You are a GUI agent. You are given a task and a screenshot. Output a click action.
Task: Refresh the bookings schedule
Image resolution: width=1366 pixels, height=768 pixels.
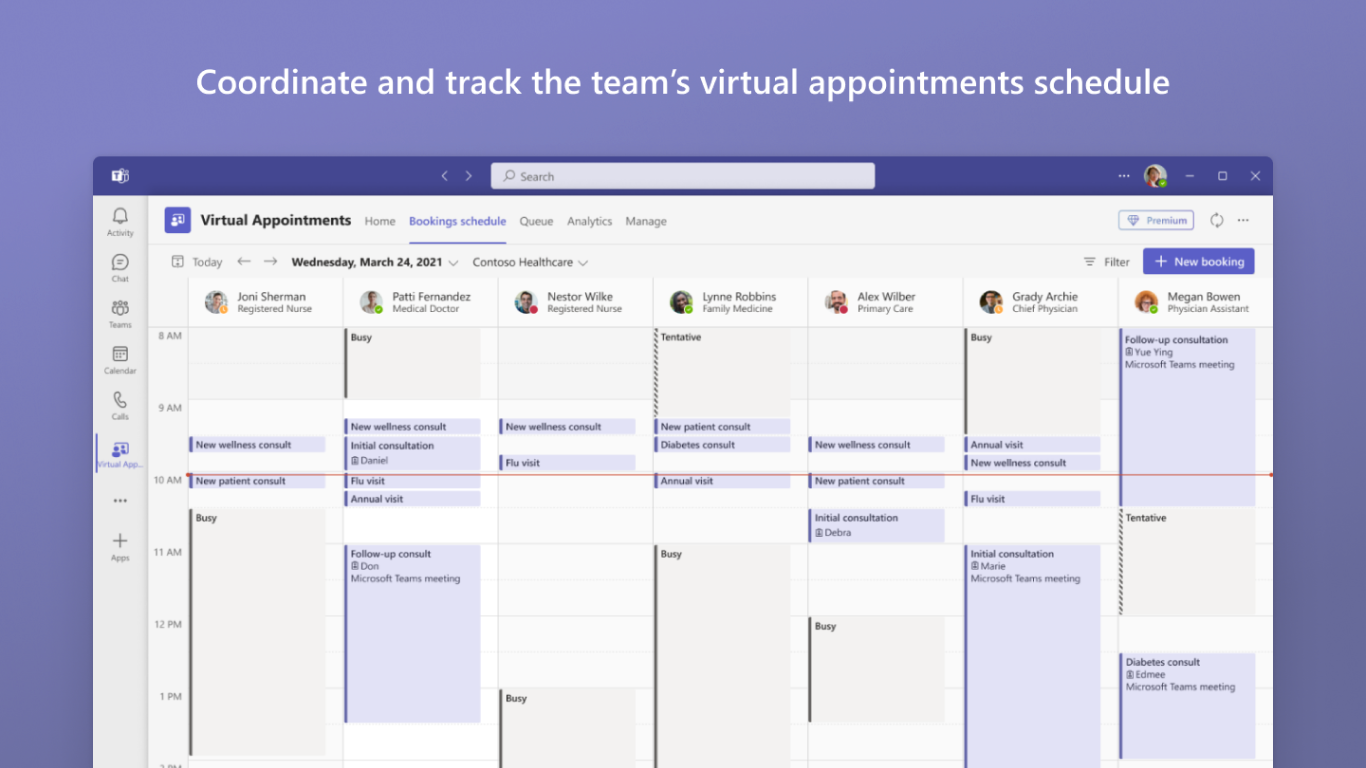click(x=1217, y=220)
